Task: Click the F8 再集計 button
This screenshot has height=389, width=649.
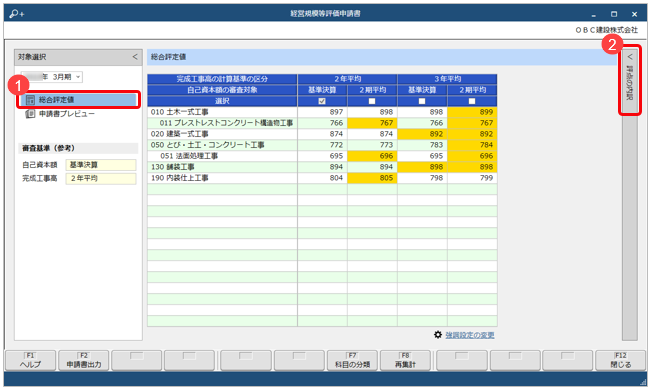Action: pyautogui.click(x=405, y=360)
